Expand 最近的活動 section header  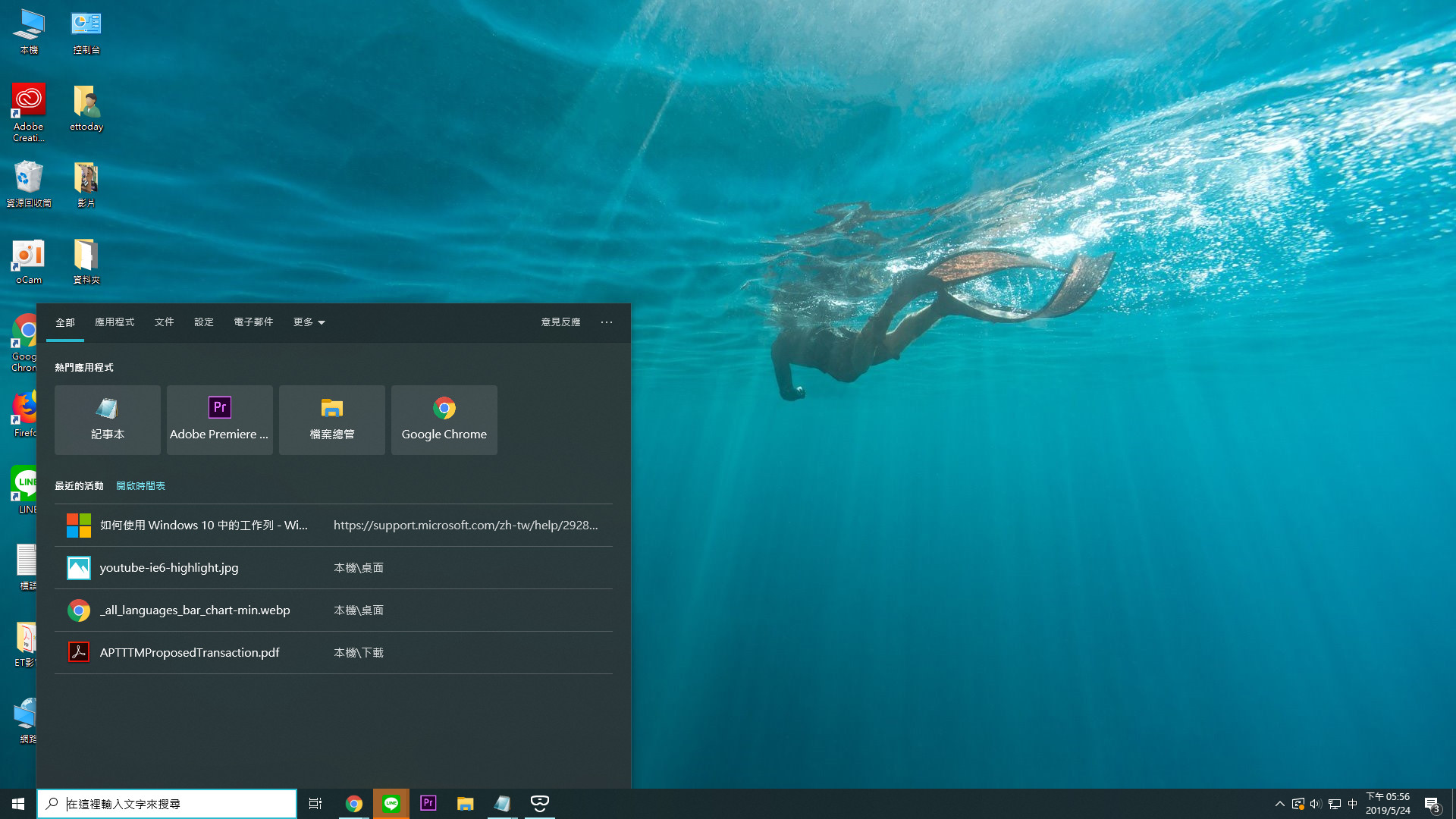(79, 486)
